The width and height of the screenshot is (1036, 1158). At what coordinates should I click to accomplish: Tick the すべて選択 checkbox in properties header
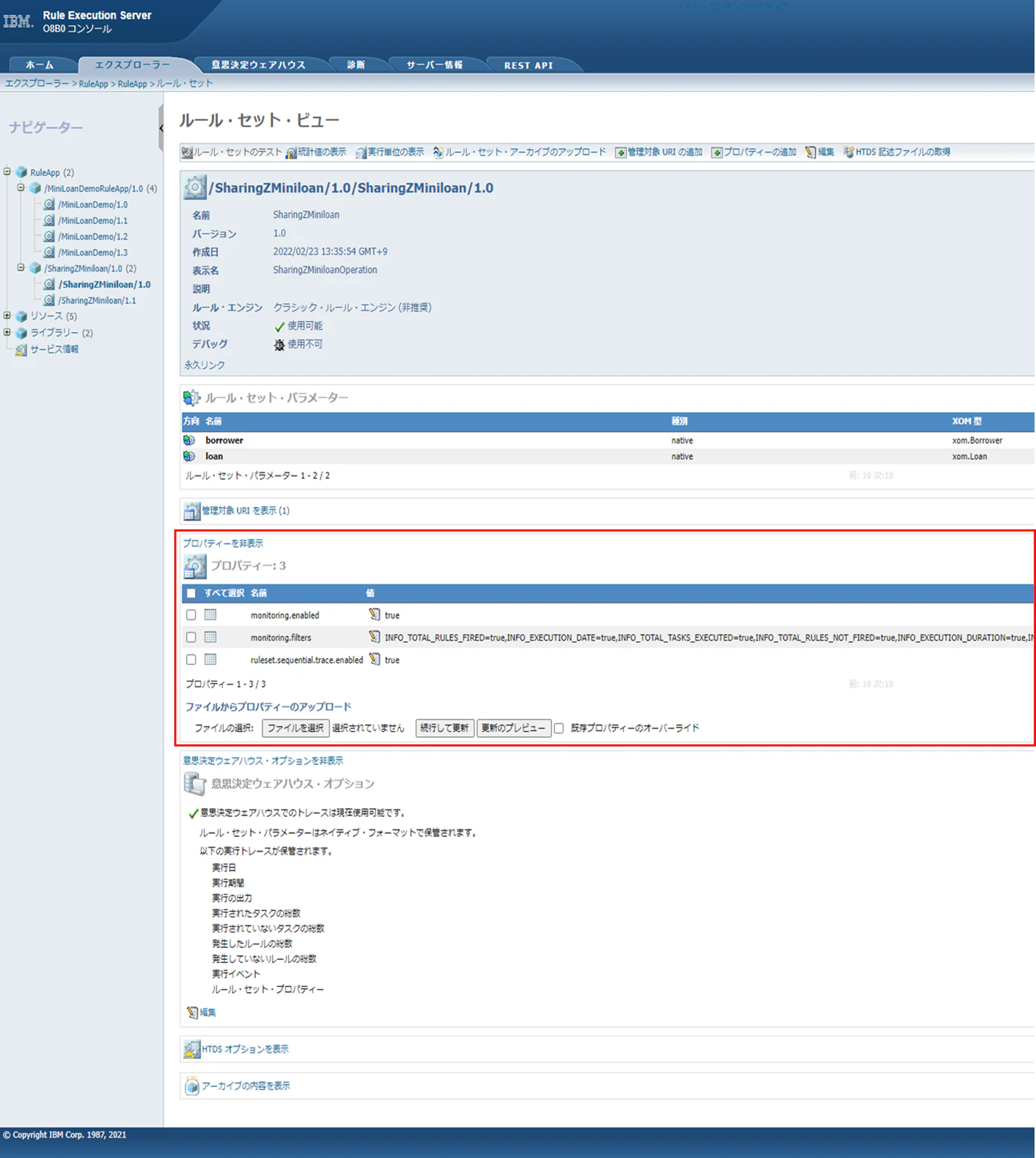pos(191,593)
